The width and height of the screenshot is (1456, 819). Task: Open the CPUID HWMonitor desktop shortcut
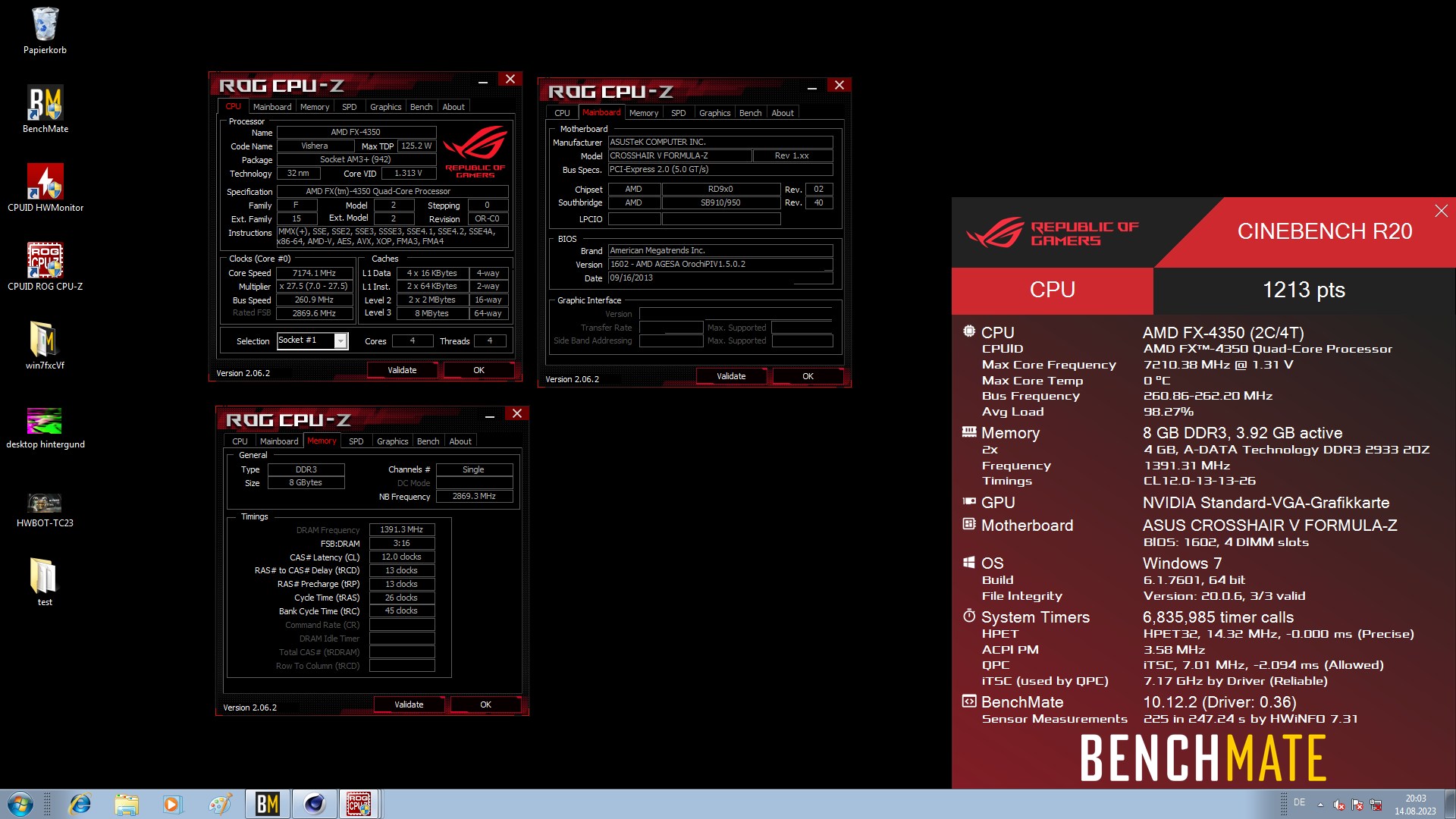[x=45, y=188]
